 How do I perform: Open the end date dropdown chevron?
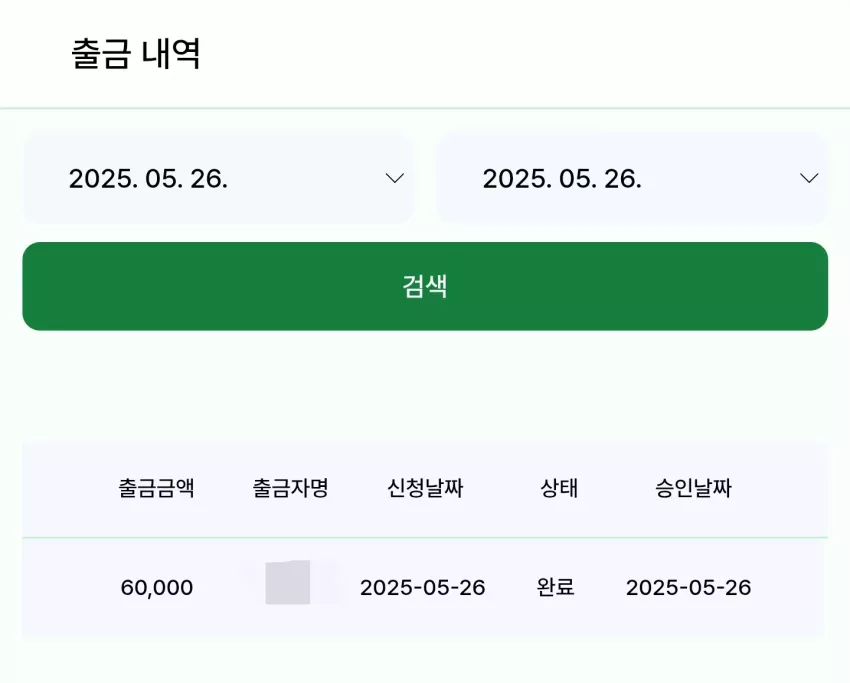[x=809, y=178]
